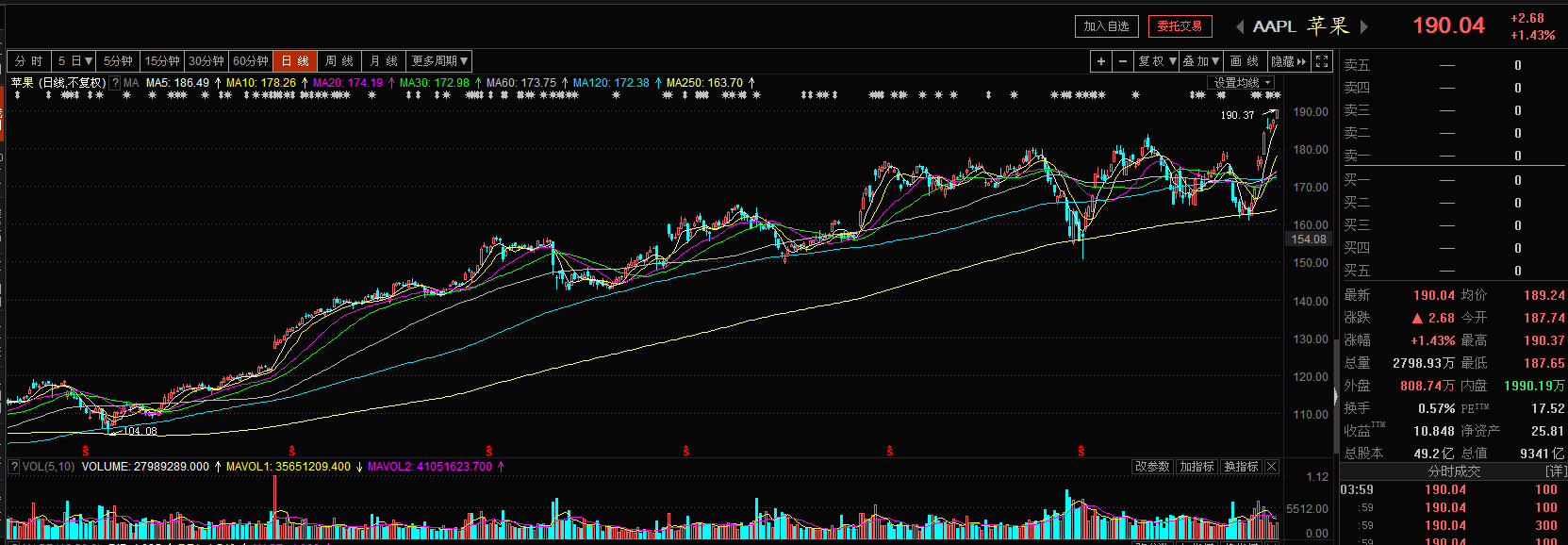Click 改参数 edit parameters button

(x=1152, y=467)
